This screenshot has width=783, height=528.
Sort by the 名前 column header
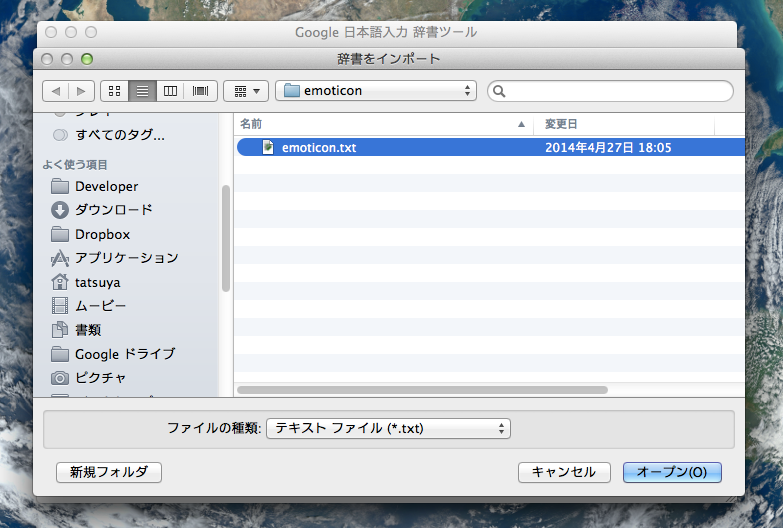click(384, 124)
